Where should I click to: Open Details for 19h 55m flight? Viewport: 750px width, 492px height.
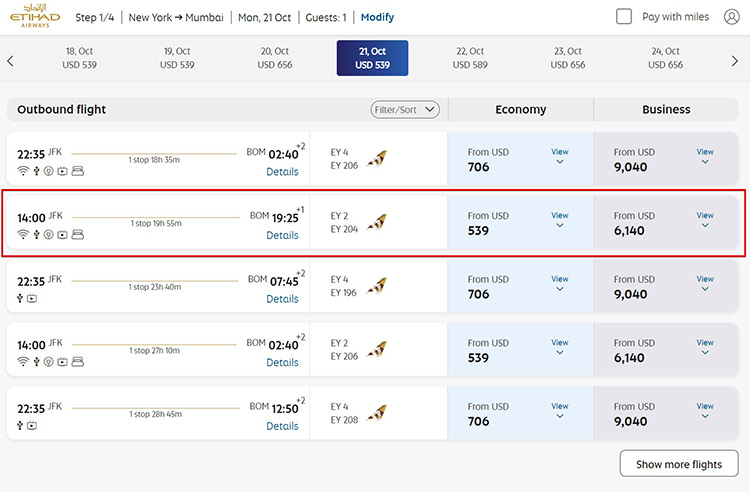[x=282, y=235]
